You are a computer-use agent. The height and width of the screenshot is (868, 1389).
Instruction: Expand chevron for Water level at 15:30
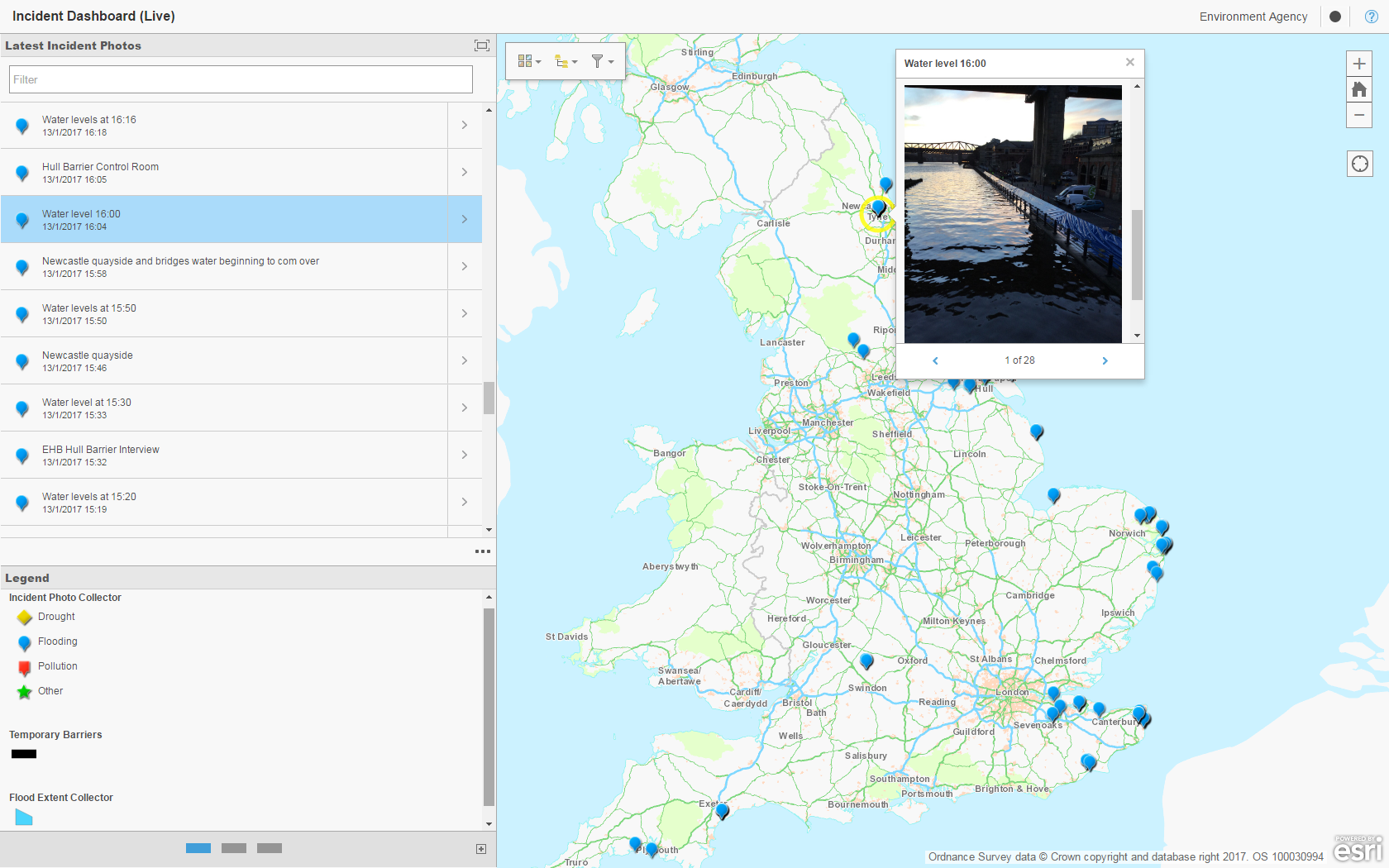[x=465, y=408]
